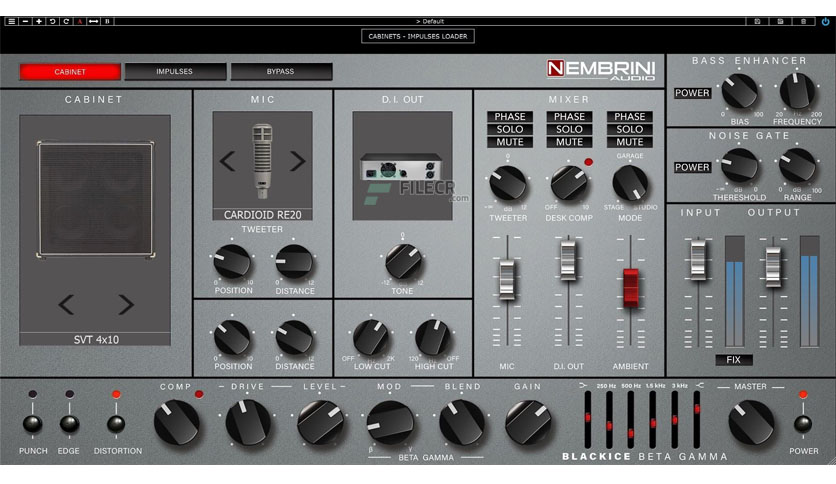Switch to the IMPULSES tab
This screenshot has height=484, width=836.
tap(175, 71)
